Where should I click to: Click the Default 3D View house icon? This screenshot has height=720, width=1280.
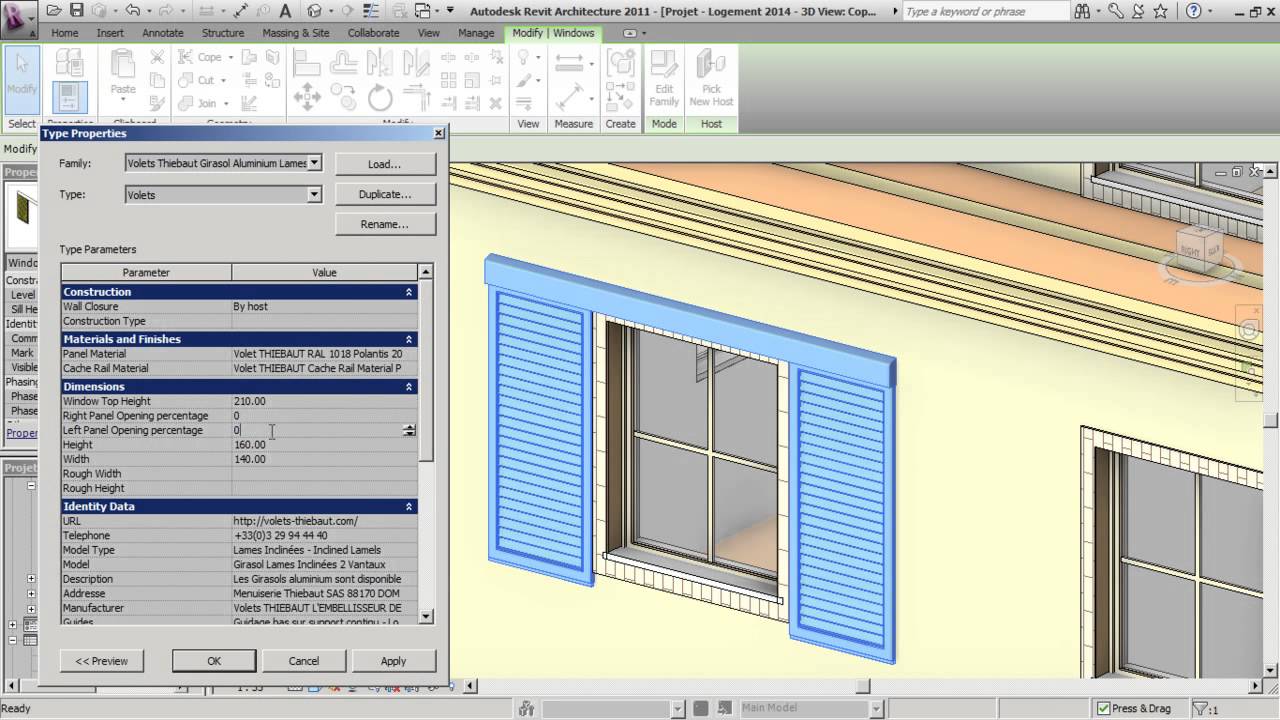pos(315,11)
